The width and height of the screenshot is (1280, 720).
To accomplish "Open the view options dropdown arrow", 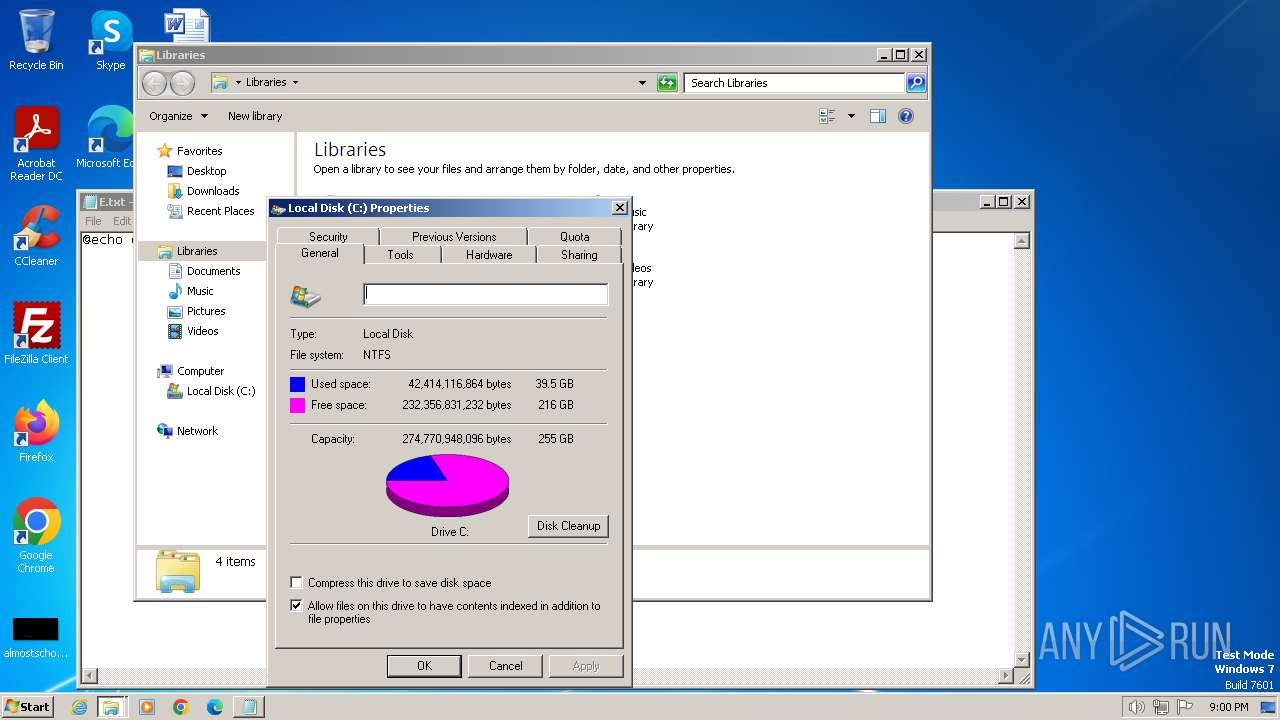I will [851, 116].
